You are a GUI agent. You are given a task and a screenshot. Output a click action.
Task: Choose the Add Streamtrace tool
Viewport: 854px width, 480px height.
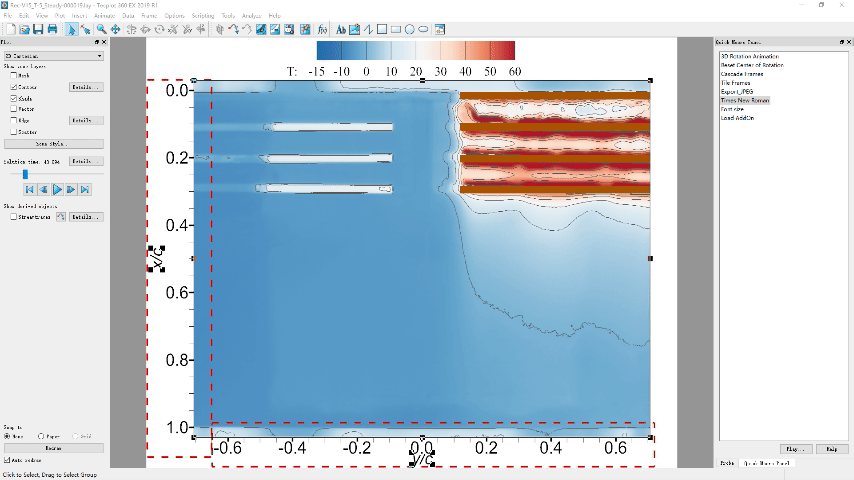pos(234,29)
